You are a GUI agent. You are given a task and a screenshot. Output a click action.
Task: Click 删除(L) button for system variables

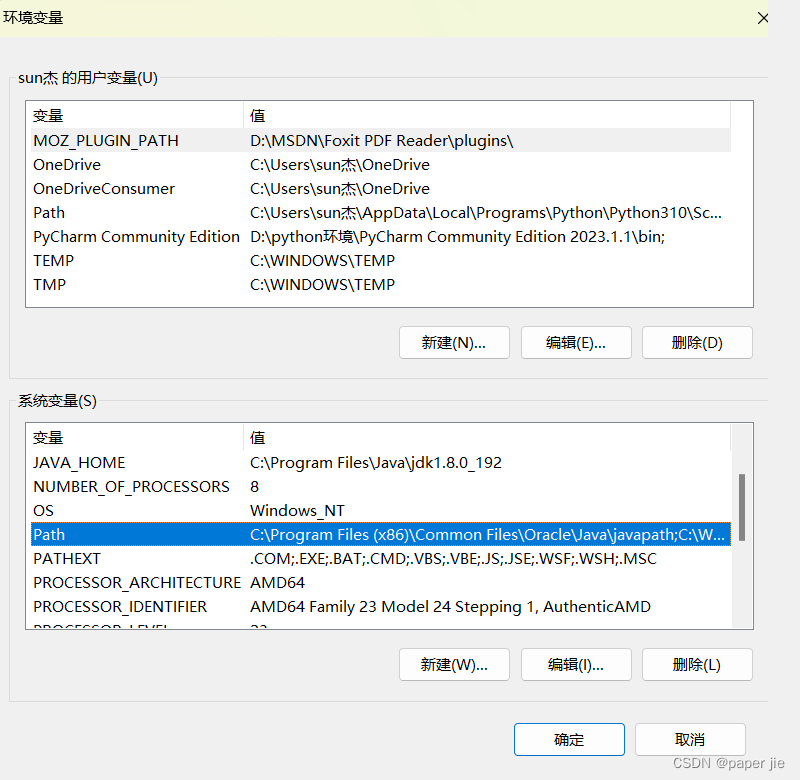[x=697, y=665]
